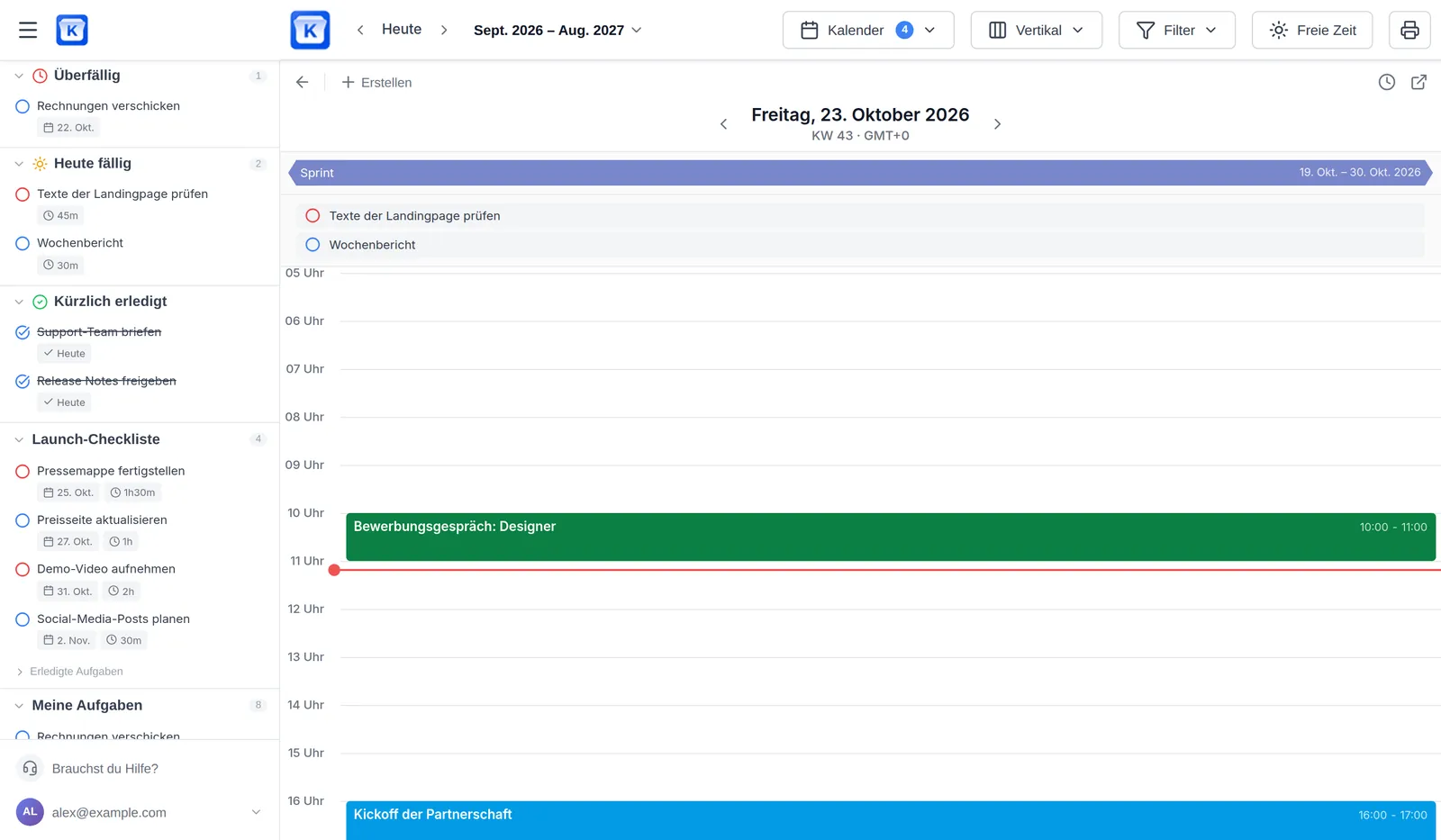
Task: Toggle Freie Zeit button
Action: (1311, 30)
